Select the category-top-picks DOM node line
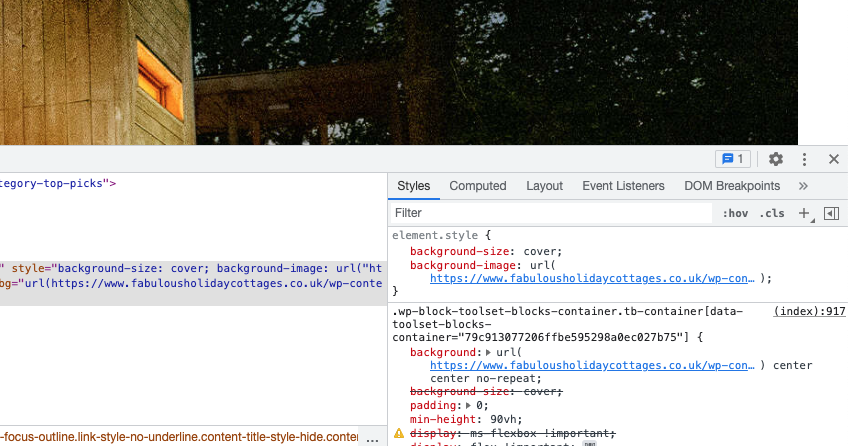The height and width of the screenshot is (446, 848). tap(58, 183)
